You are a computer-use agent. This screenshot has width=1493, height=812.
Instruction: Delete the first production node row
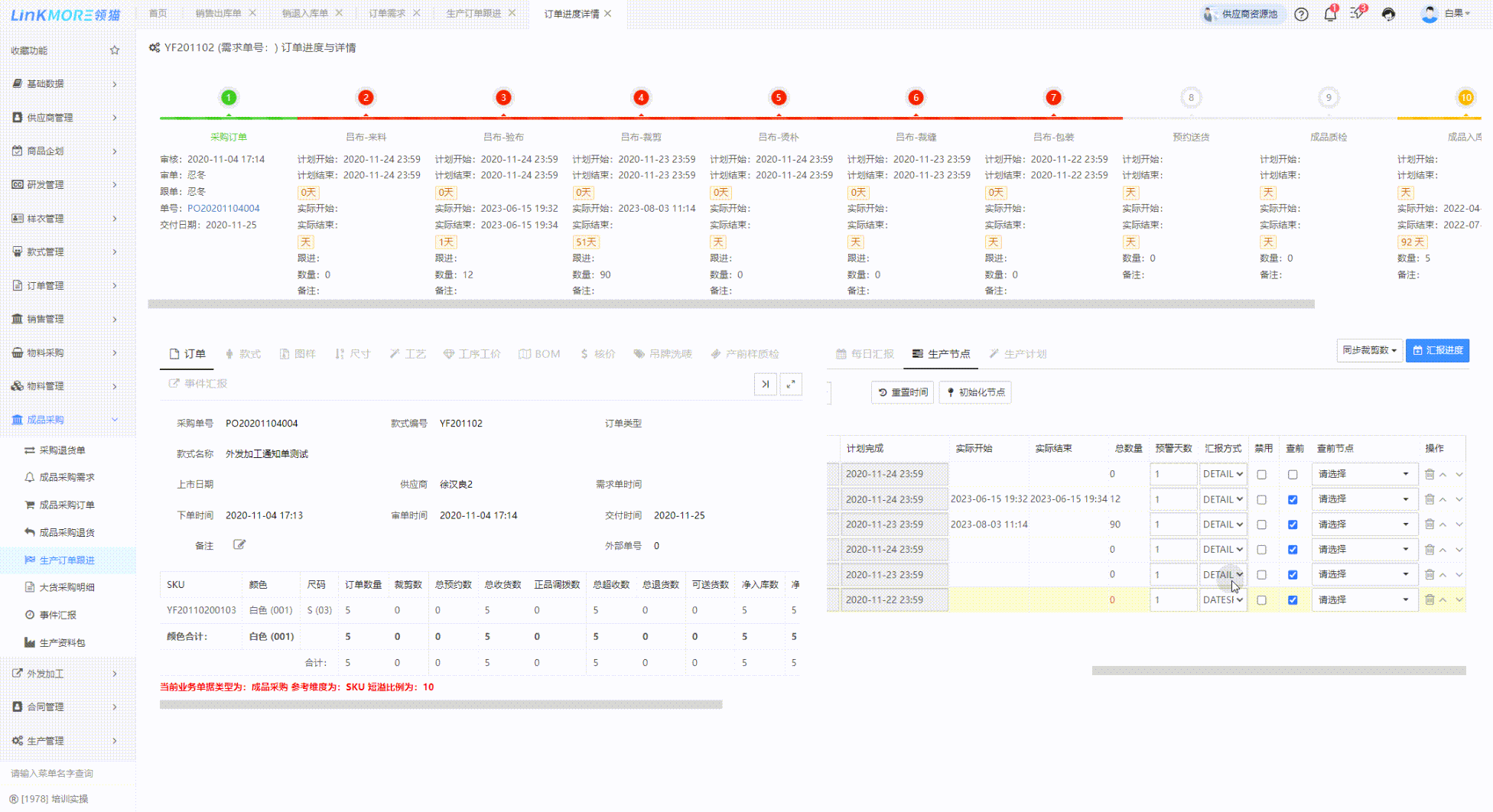[1429, 474]
